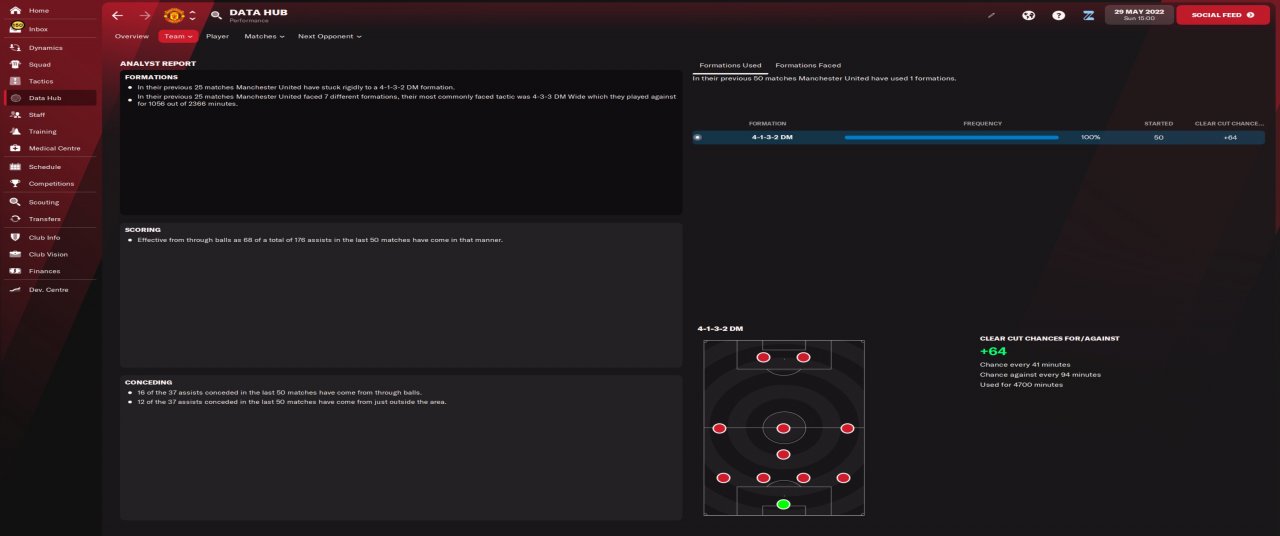The image size is (1280, 536).
Task: Click the 100% frequency value
Action: point(1090,137)
